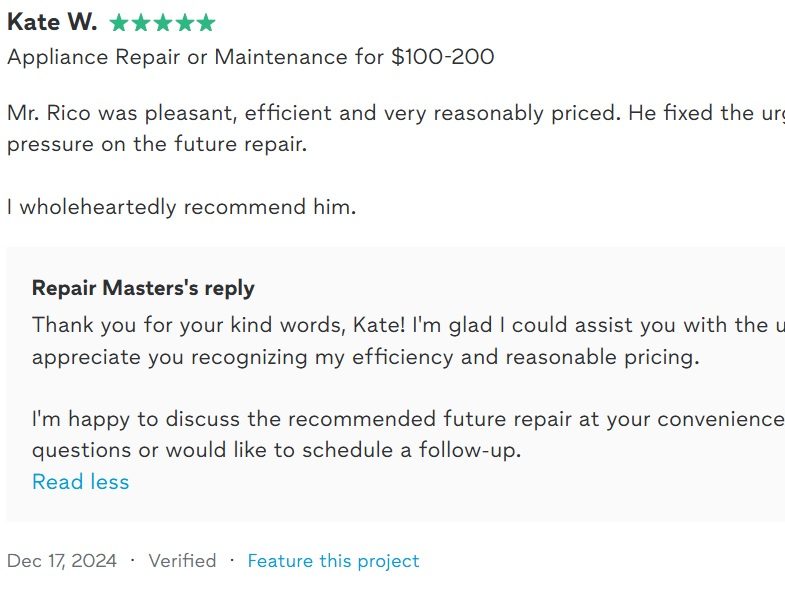Click the fifth green rating star
Screen dimensions: 785x589
[x=206, y=23]
